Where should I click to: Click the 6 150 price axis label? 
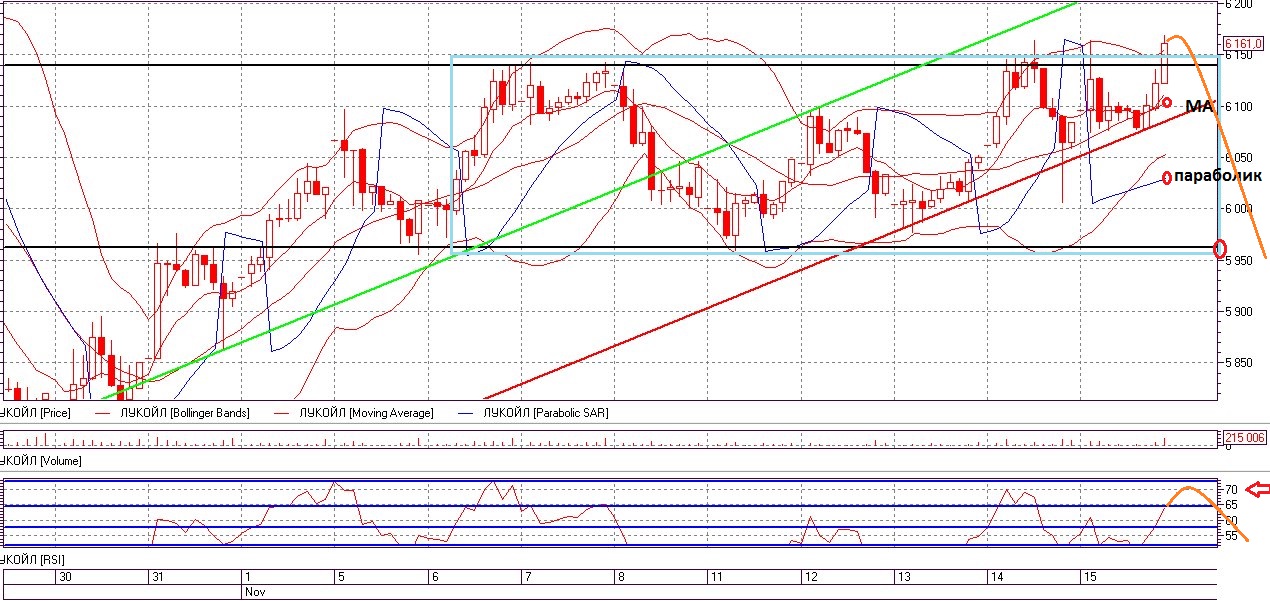tap(1241, 55)
